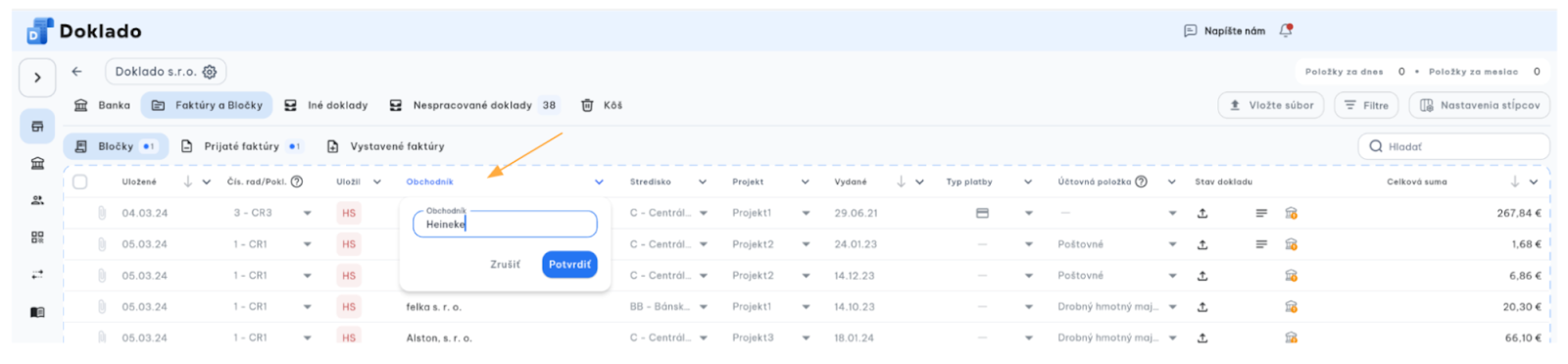Open notifications bell icon
1568x364 pixels.
point(1286,30)
